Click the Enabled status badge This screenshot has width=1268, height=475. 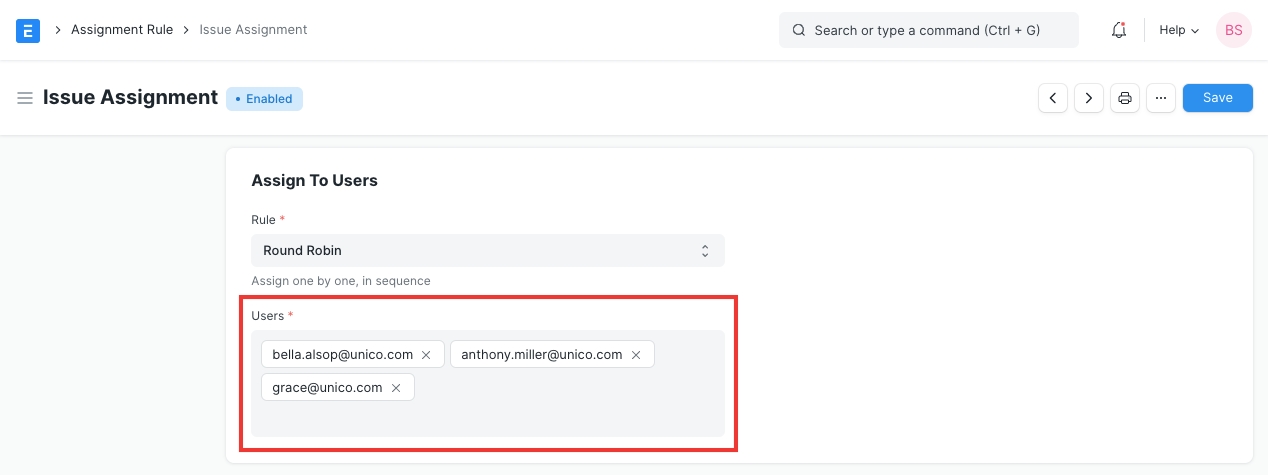click(264, 99)
